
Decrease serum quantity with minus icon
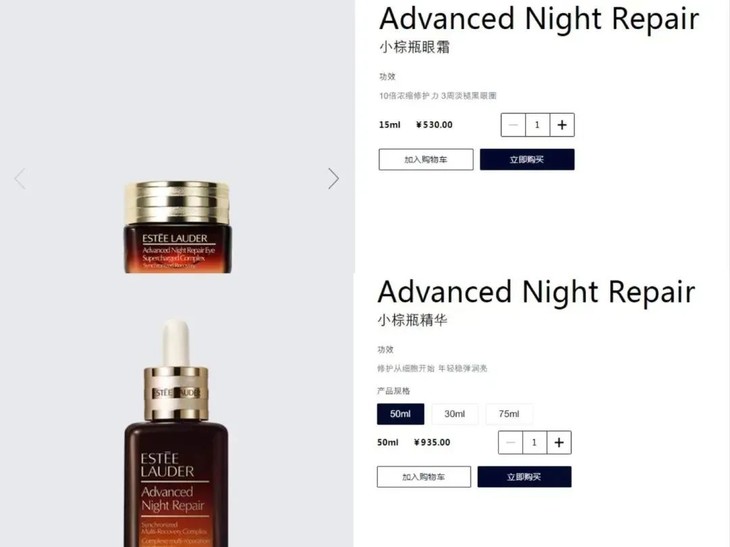[x=510, y=442]
